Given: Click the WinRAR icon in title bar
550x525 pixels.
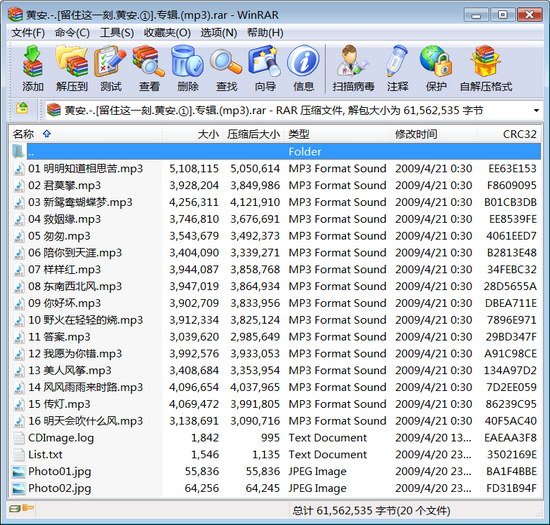Looking at the screenshot, I should pos(15,14).
